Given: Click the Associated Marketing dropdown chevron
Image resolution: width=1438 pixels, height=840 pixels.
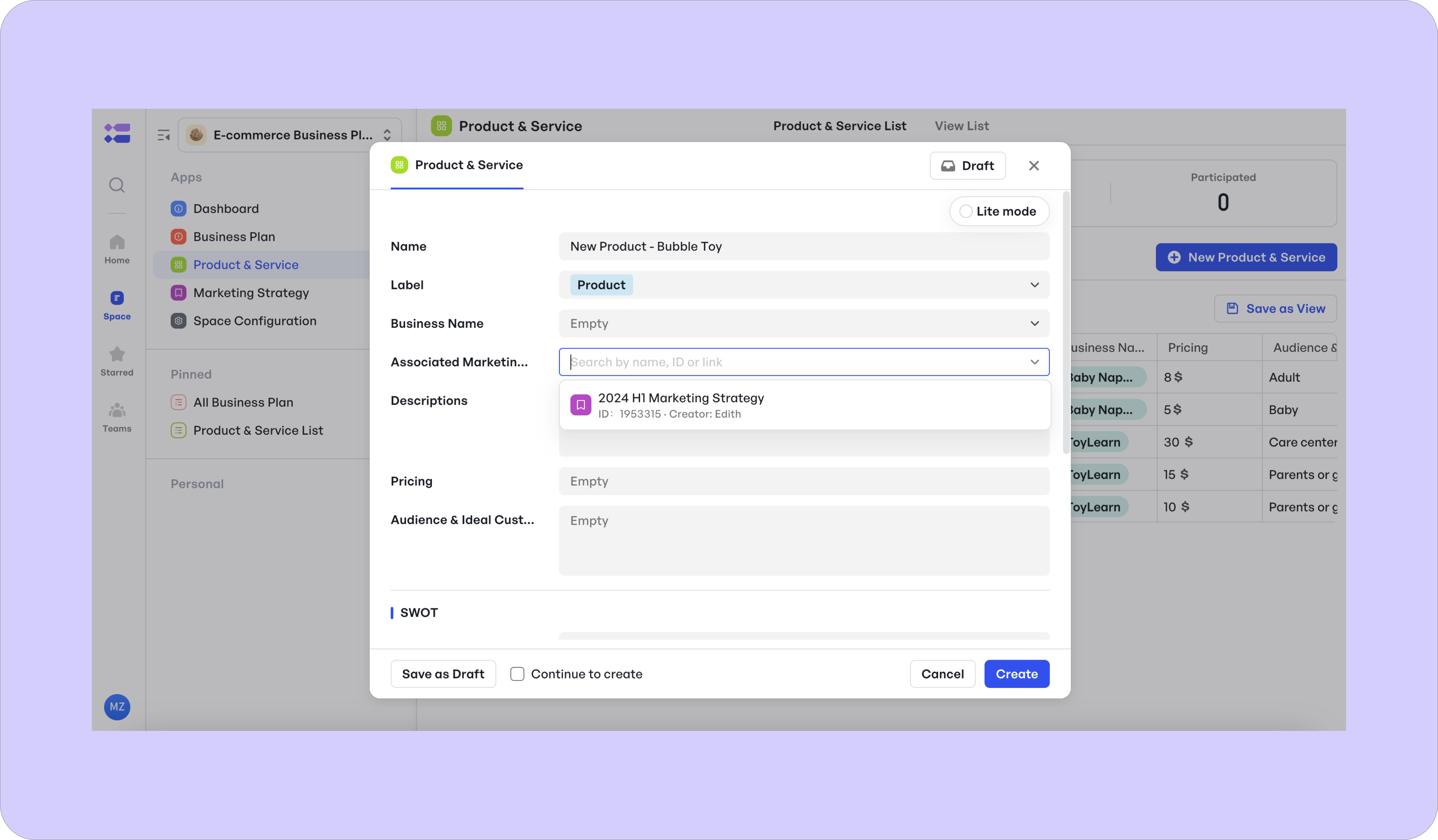Looking at the screenshot, I should coord(1035,362).
